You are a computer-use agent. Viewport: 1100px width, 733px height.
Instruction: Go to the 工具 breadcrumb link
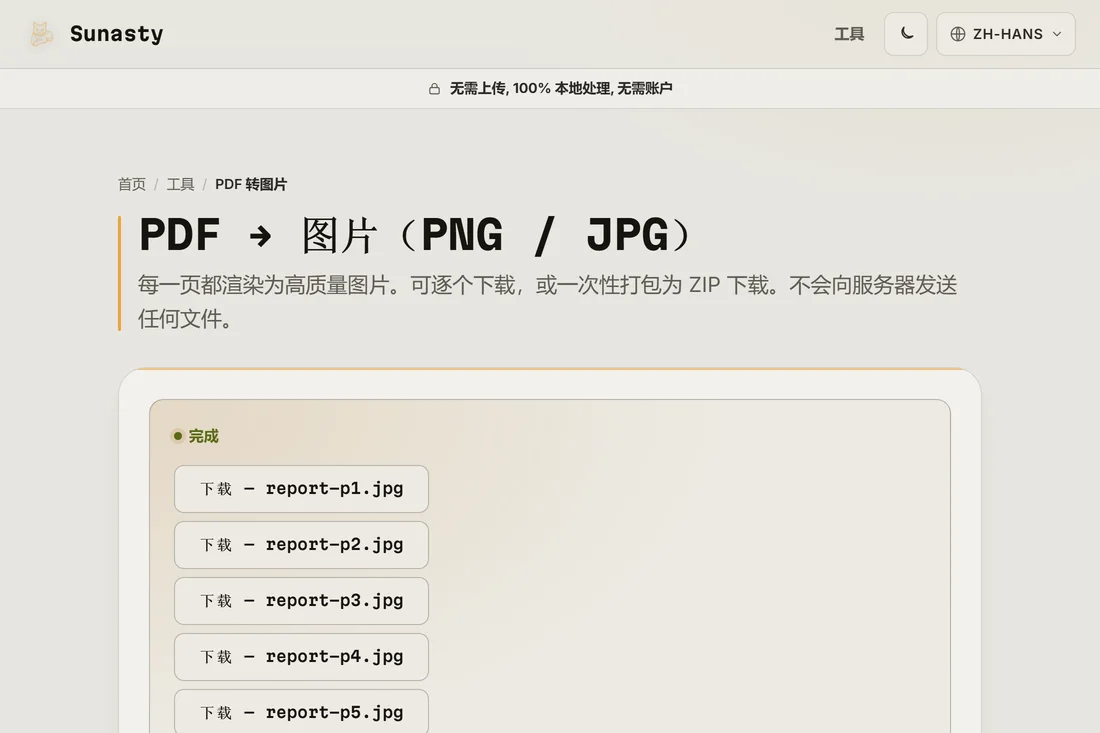180,184
